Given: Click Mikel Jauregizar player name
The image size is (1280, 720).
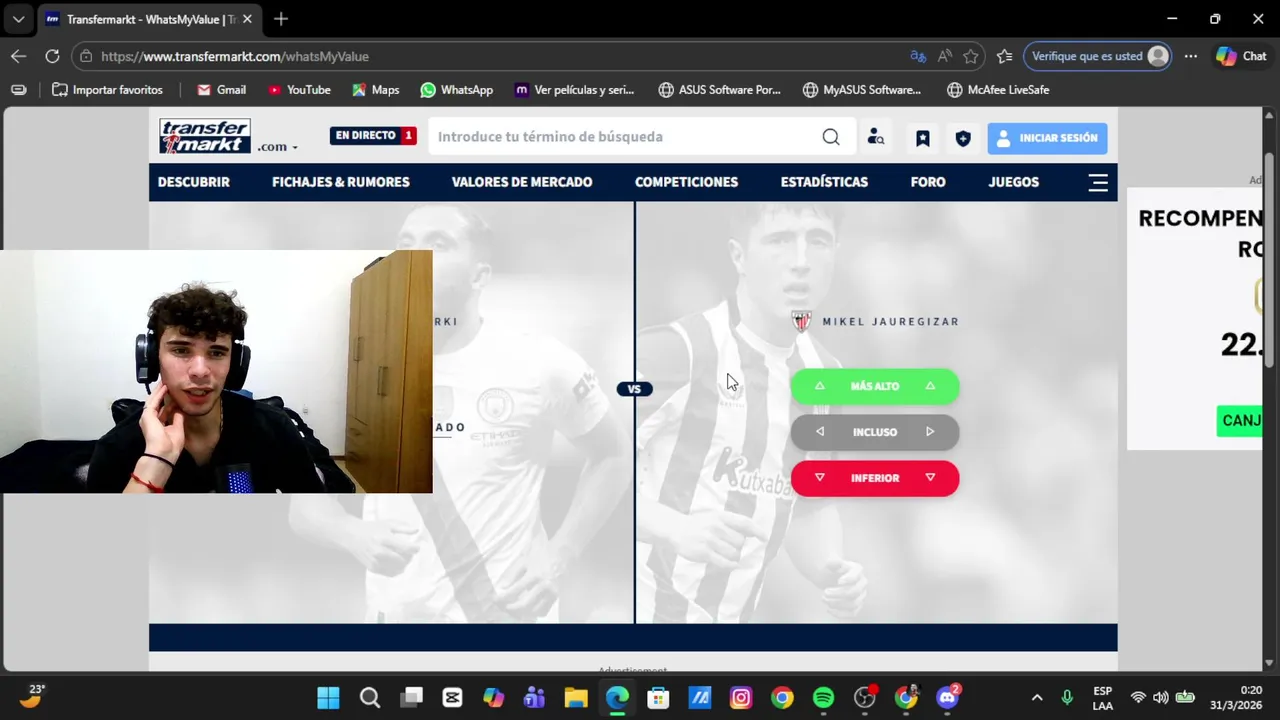Looking at the screenshot, I should [x=890, y=322].
